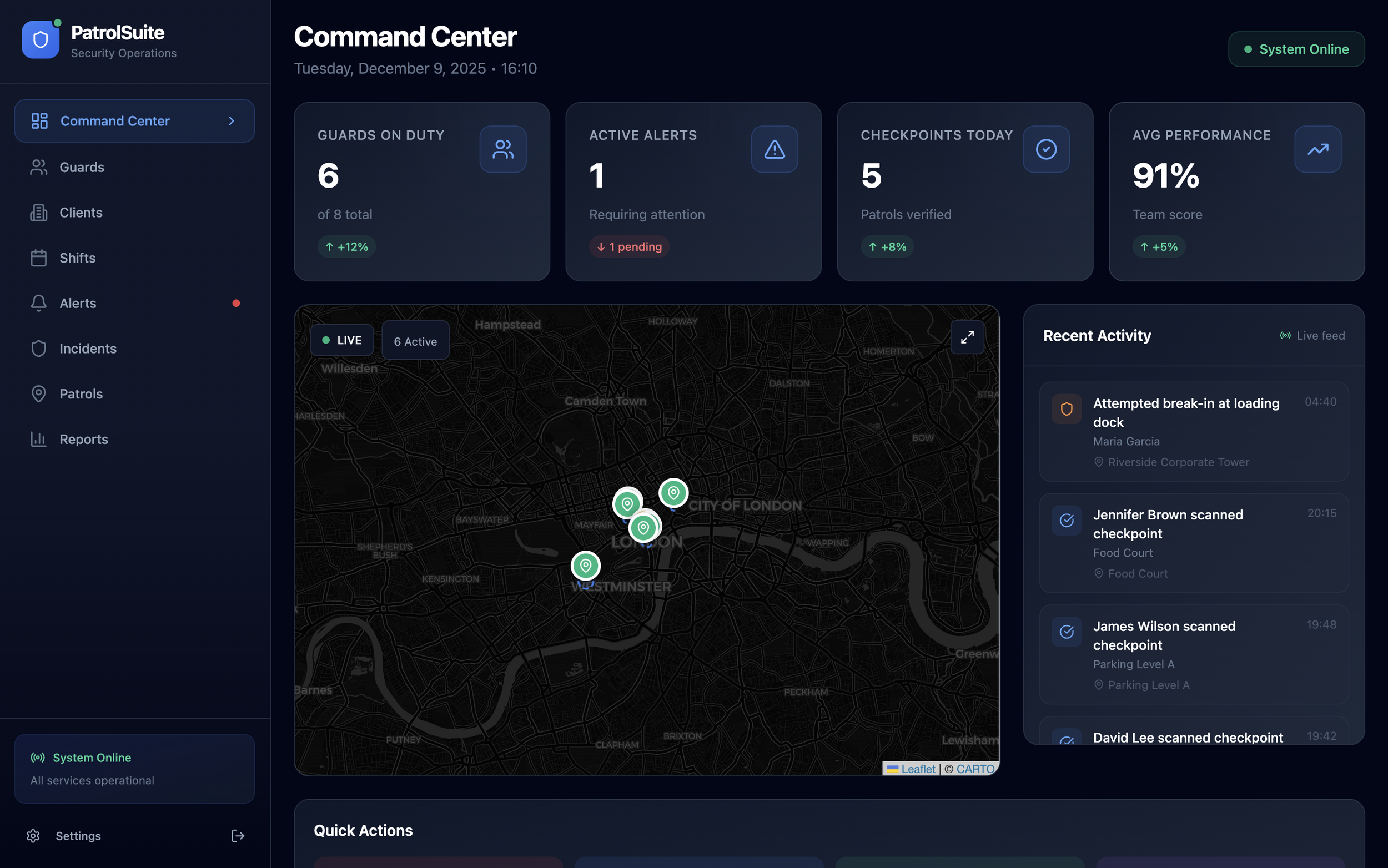Click the logout icon beside Settings

point(238,836)
